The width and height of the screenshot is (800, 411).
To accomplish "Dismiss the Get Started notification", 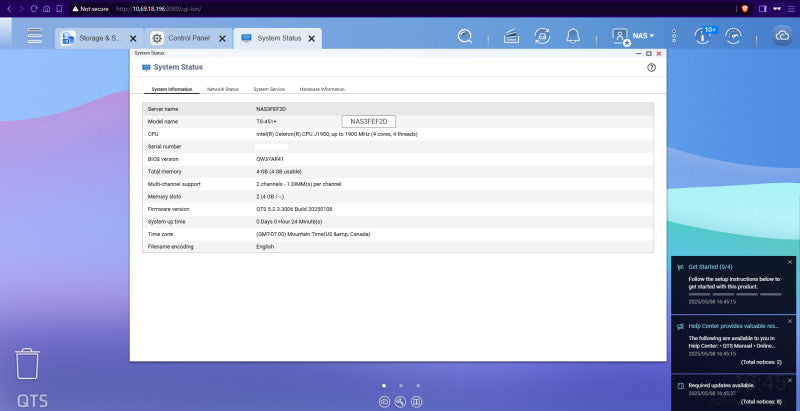I will [x=790, y=262].
